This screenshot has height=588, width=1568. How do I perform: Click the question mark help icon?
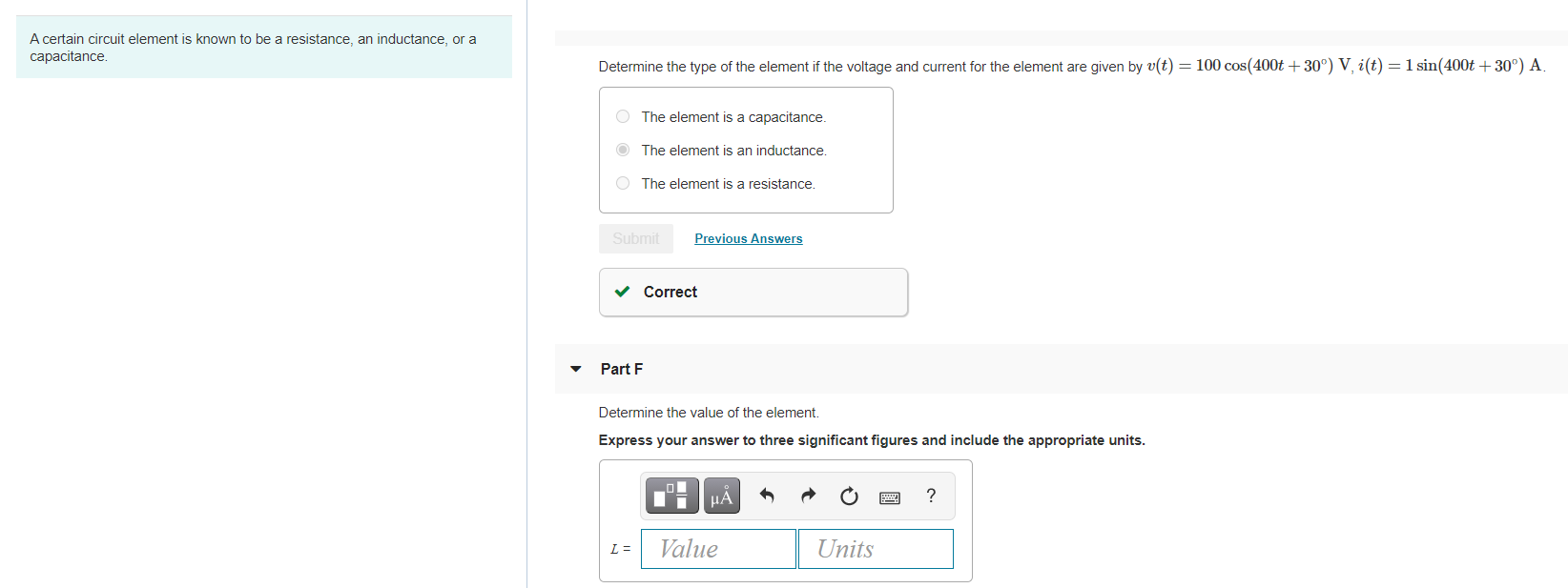point(930,496)
